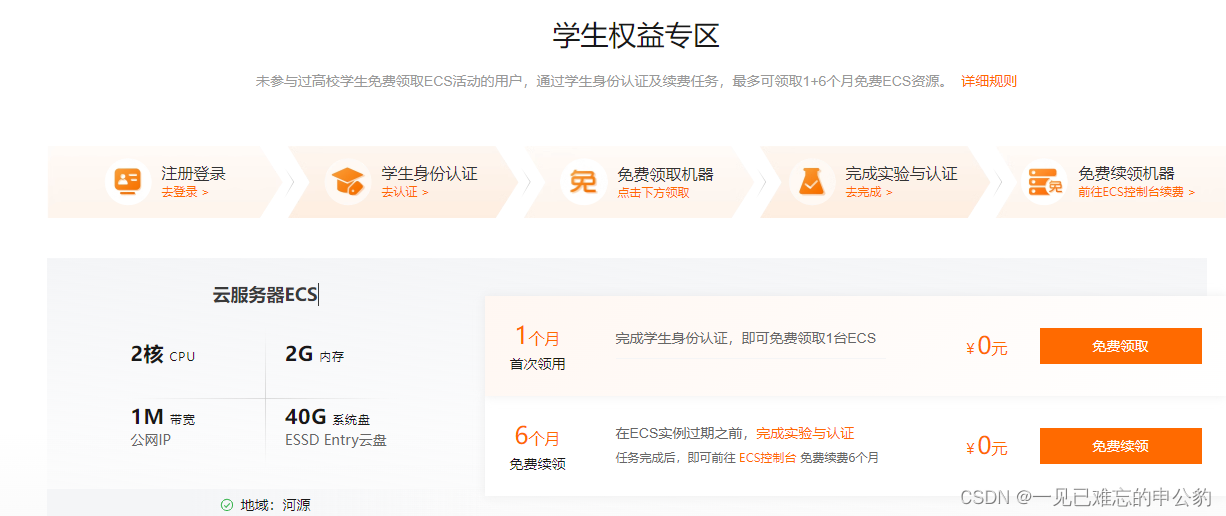Click the green check icon beside 地域
1226x516 pixels.
(x=227, y=505)
